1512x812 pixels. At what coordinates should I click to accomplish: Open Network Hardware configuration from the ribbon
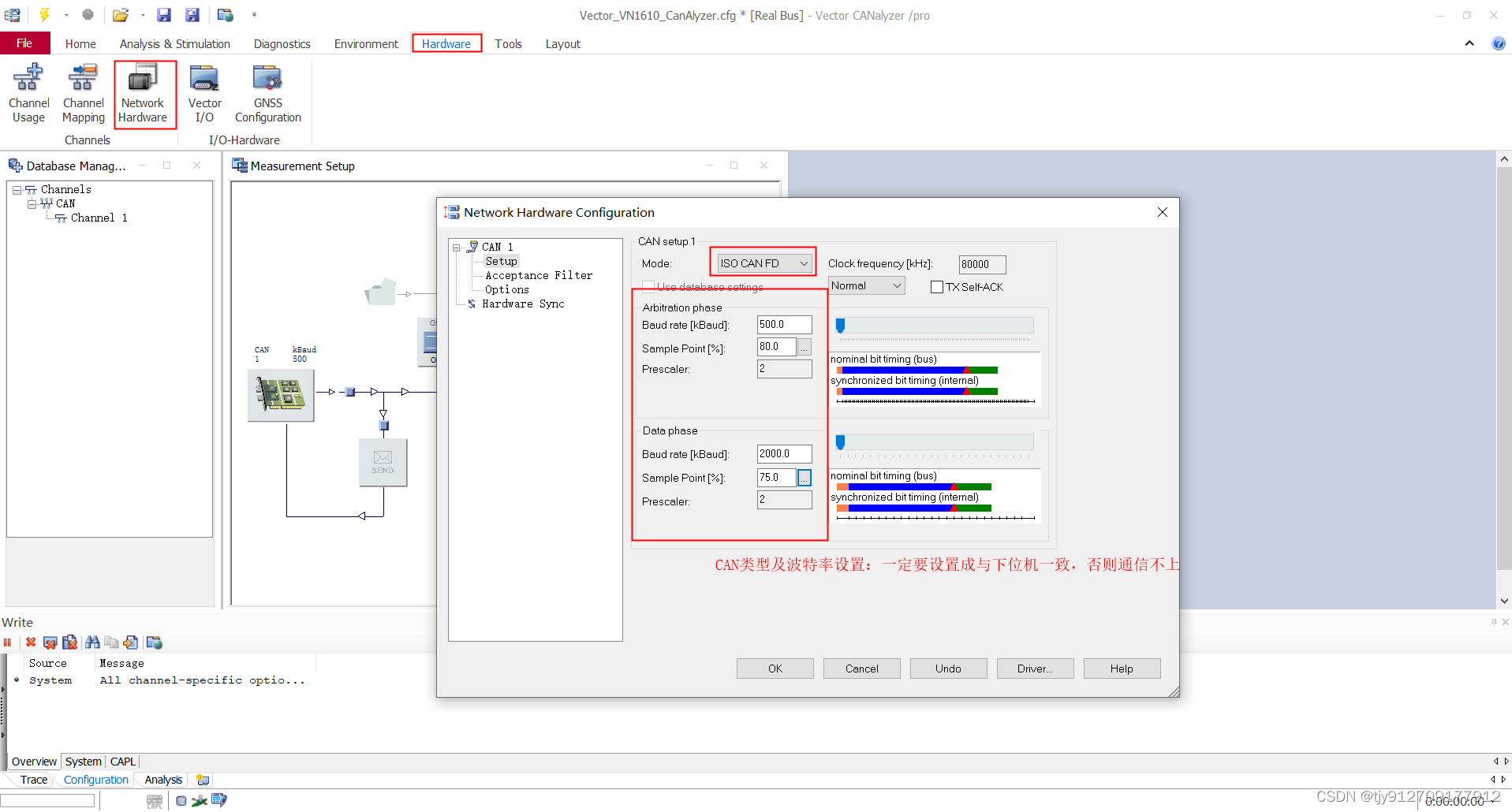(x=143, y=94)
